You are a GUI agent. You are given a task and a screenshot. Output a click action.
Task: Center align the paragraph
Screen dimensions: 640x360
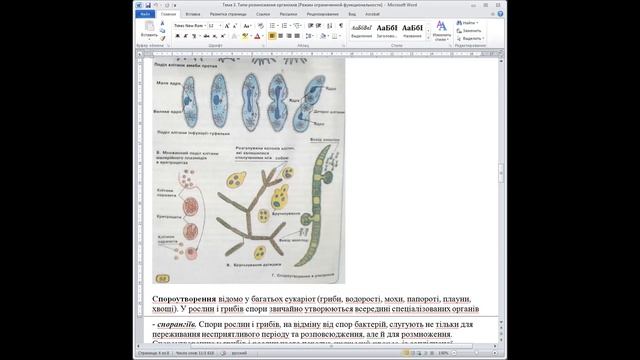click(280, 36)
